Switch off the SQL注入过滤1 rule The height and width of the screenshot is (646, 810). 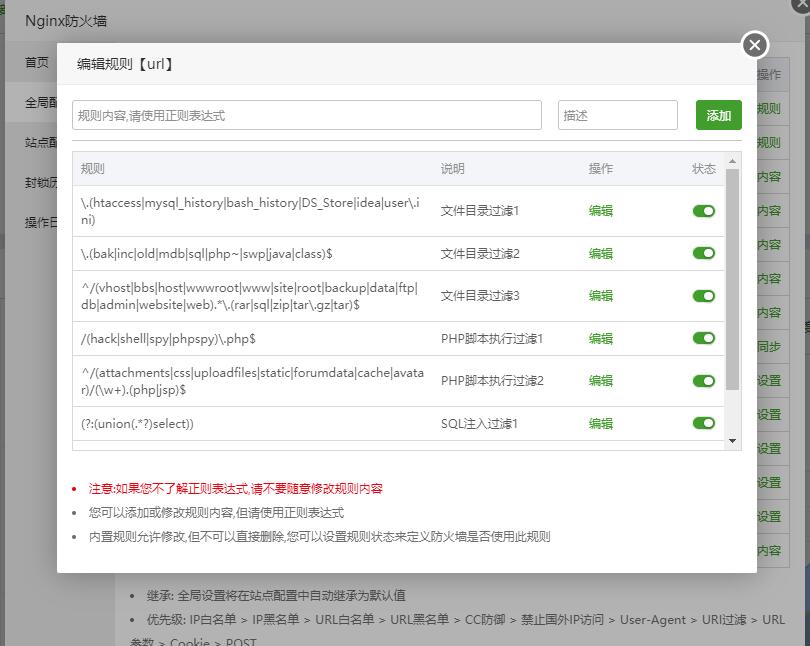pyautogui.click(x=704, y=424)
